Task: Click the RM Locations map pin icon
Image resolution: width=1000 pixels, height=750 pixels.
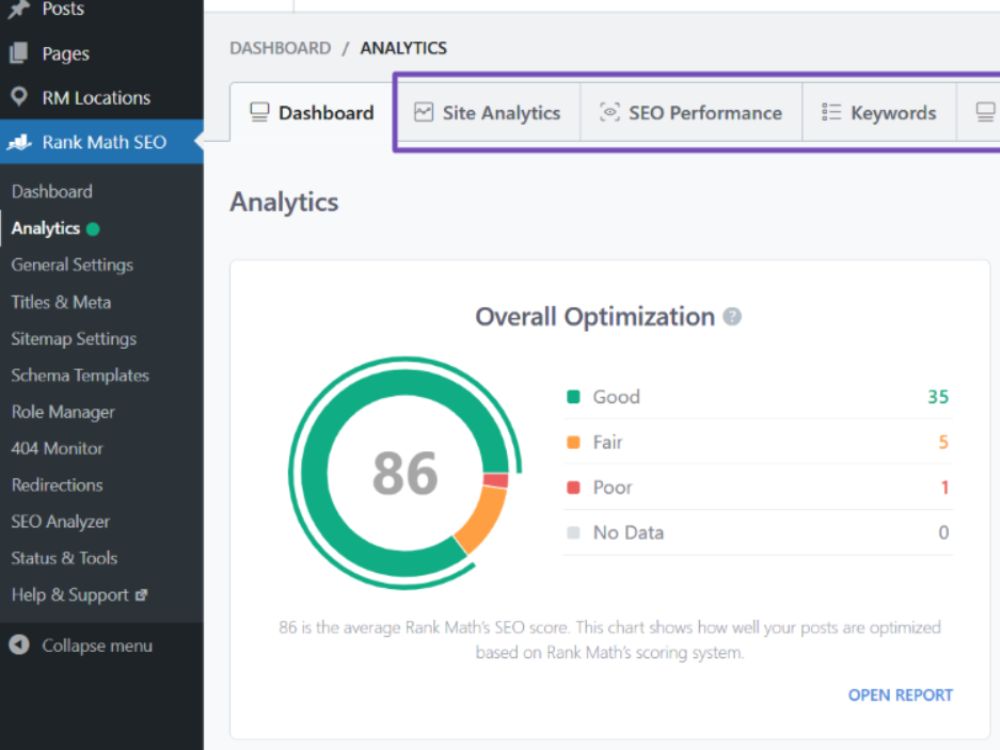Action: coord(19,97)
